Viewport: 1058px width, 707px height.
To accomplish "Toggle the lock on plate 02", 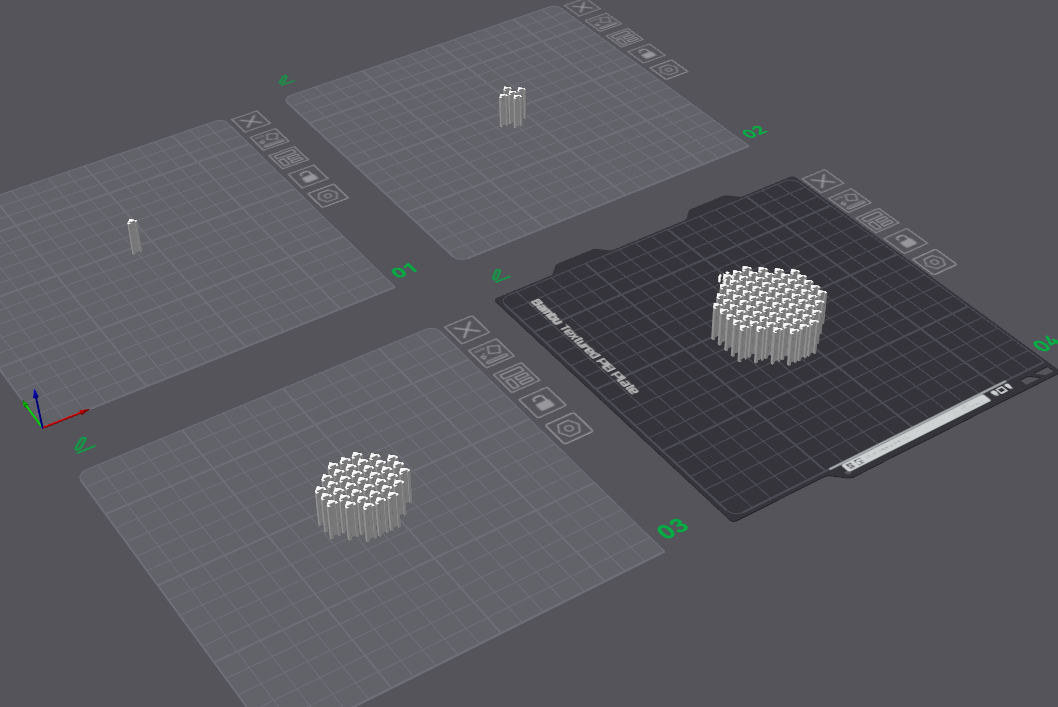I will point(645,53).
